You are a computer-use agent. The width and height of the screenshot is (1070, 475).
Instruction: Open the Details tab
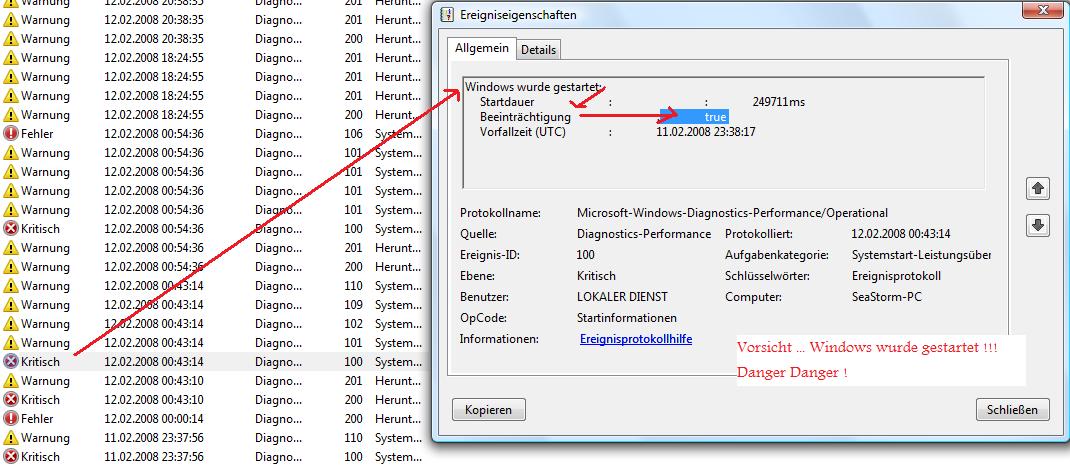point(538,50)
